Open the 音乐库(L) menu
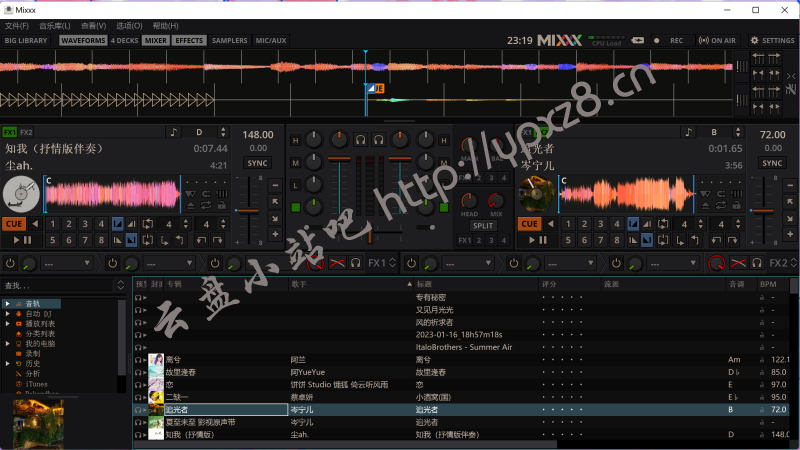This screenshot has width=800, height=450. [x=55, y=26]
